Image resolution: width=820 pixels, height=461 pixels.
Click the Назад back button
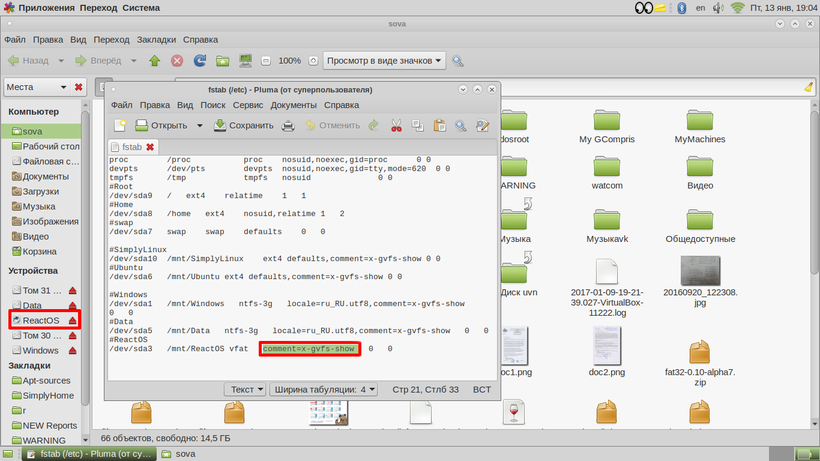pos(29,61)
